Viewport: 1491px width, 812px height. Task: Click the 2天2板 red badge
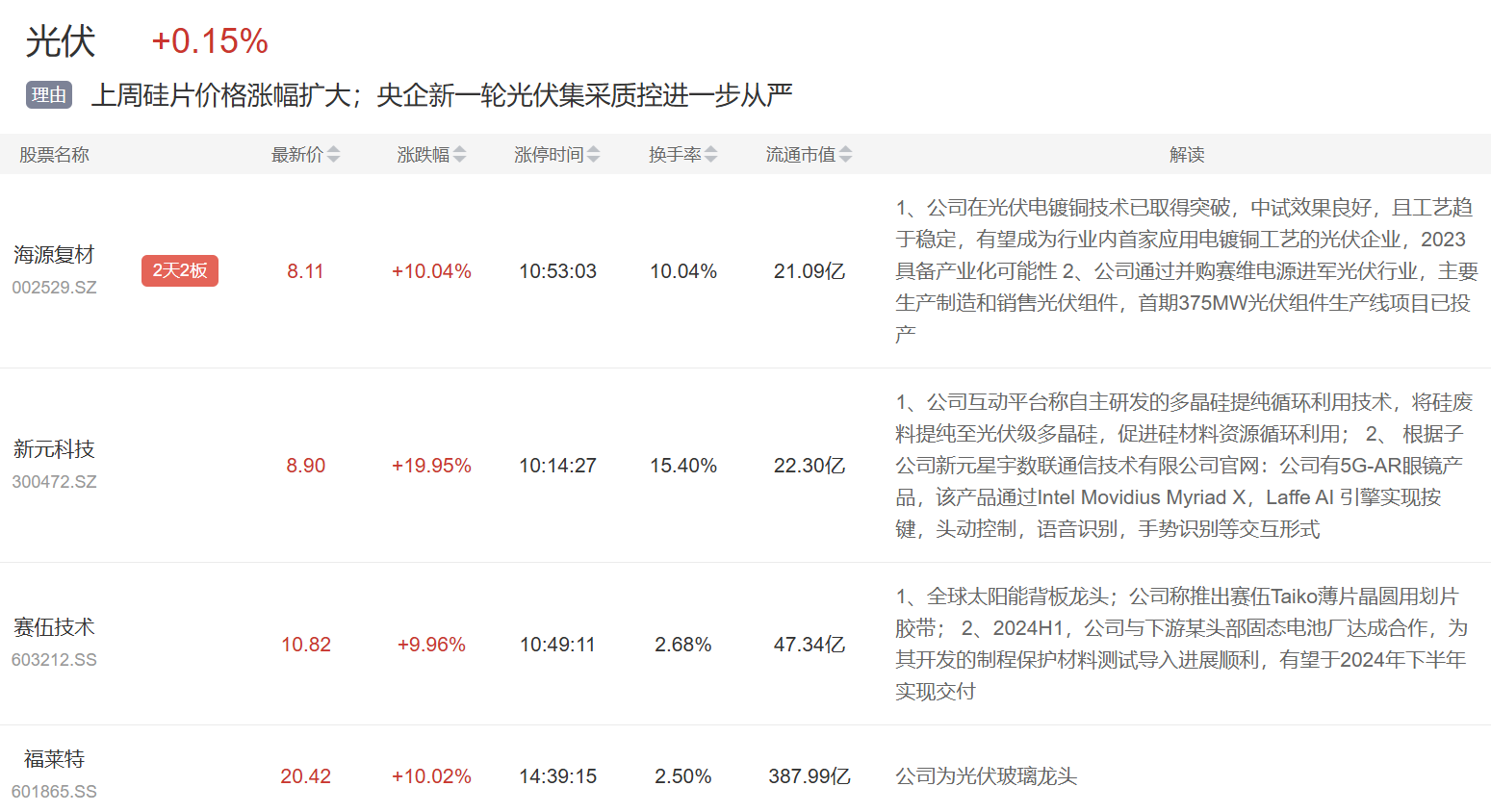(x=180, y=270)
